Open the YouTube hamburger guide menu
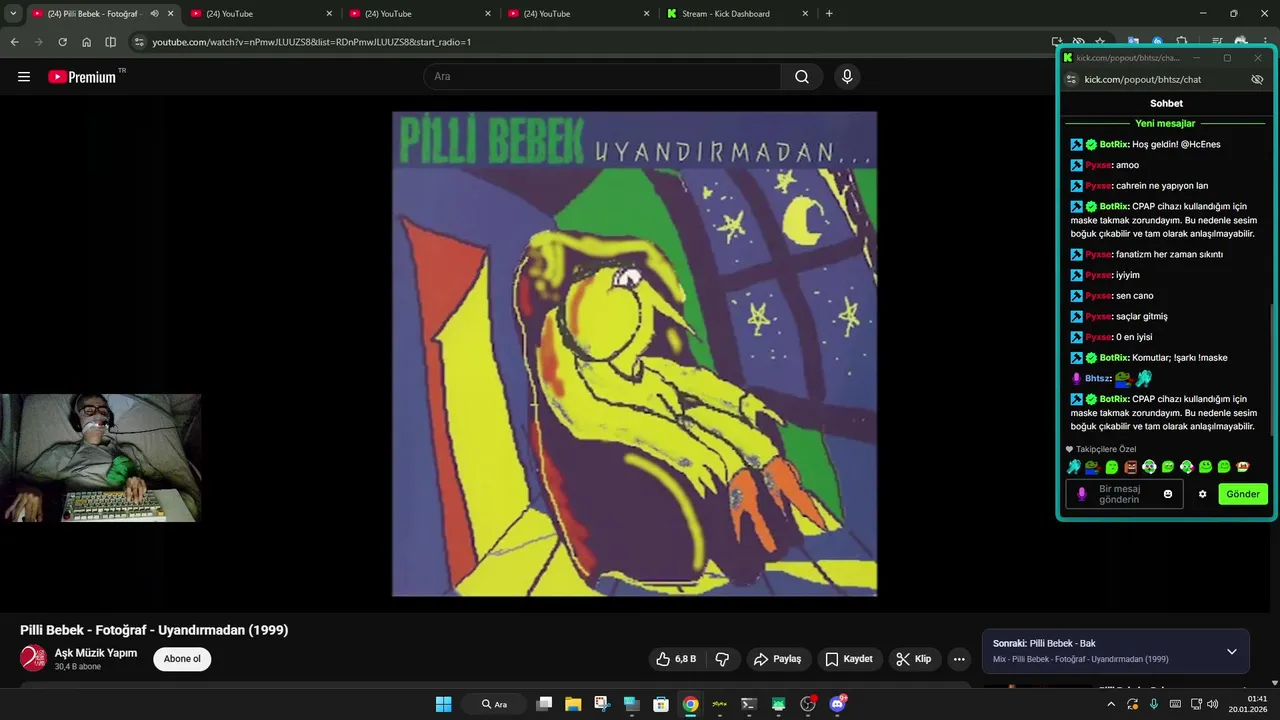The width and height of the screenshot is (1280, 720). (24, 76)
